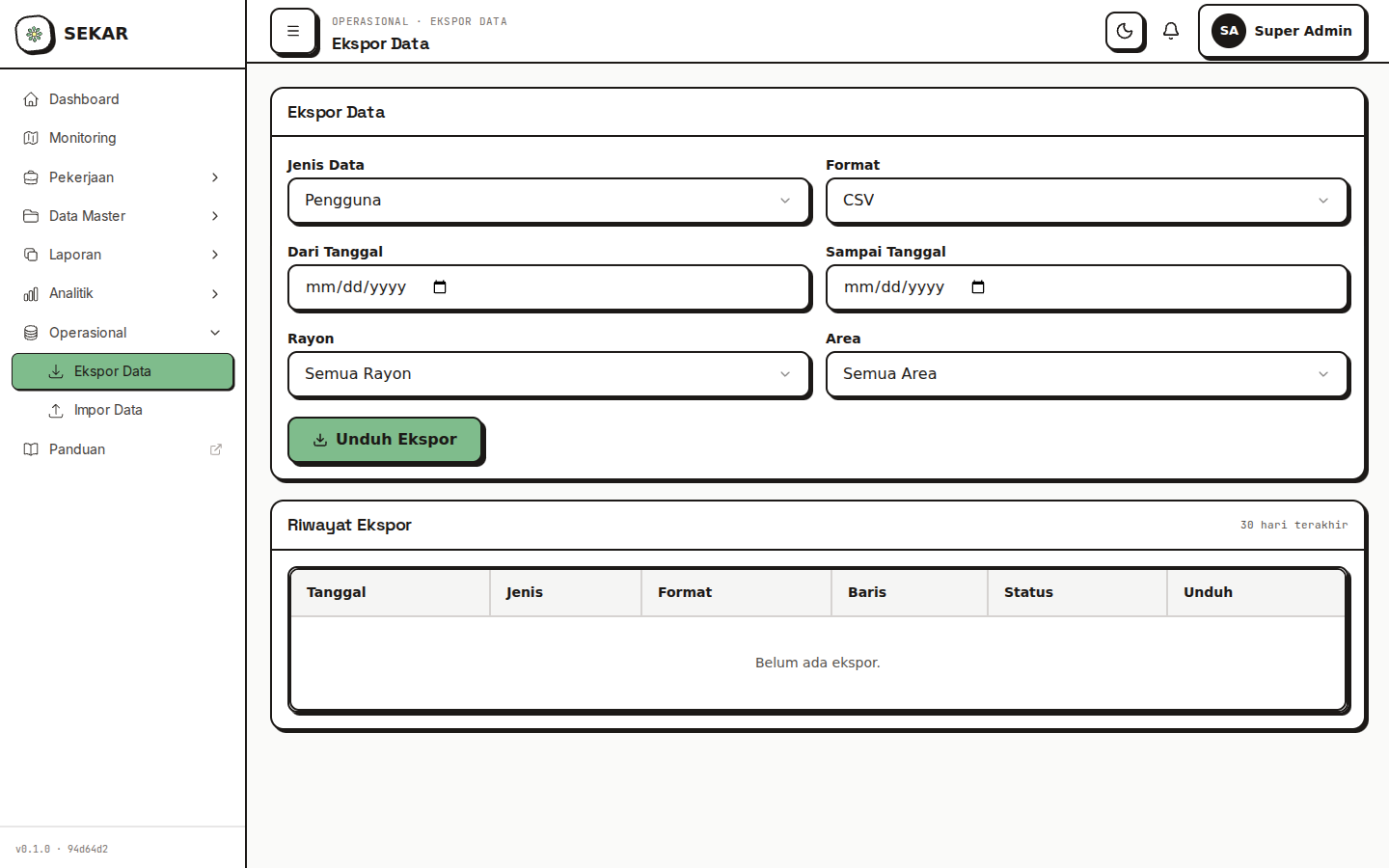Click the Data Master folder icon
The width and height of the screenshot is (1389, 868).
coord(31,216)
